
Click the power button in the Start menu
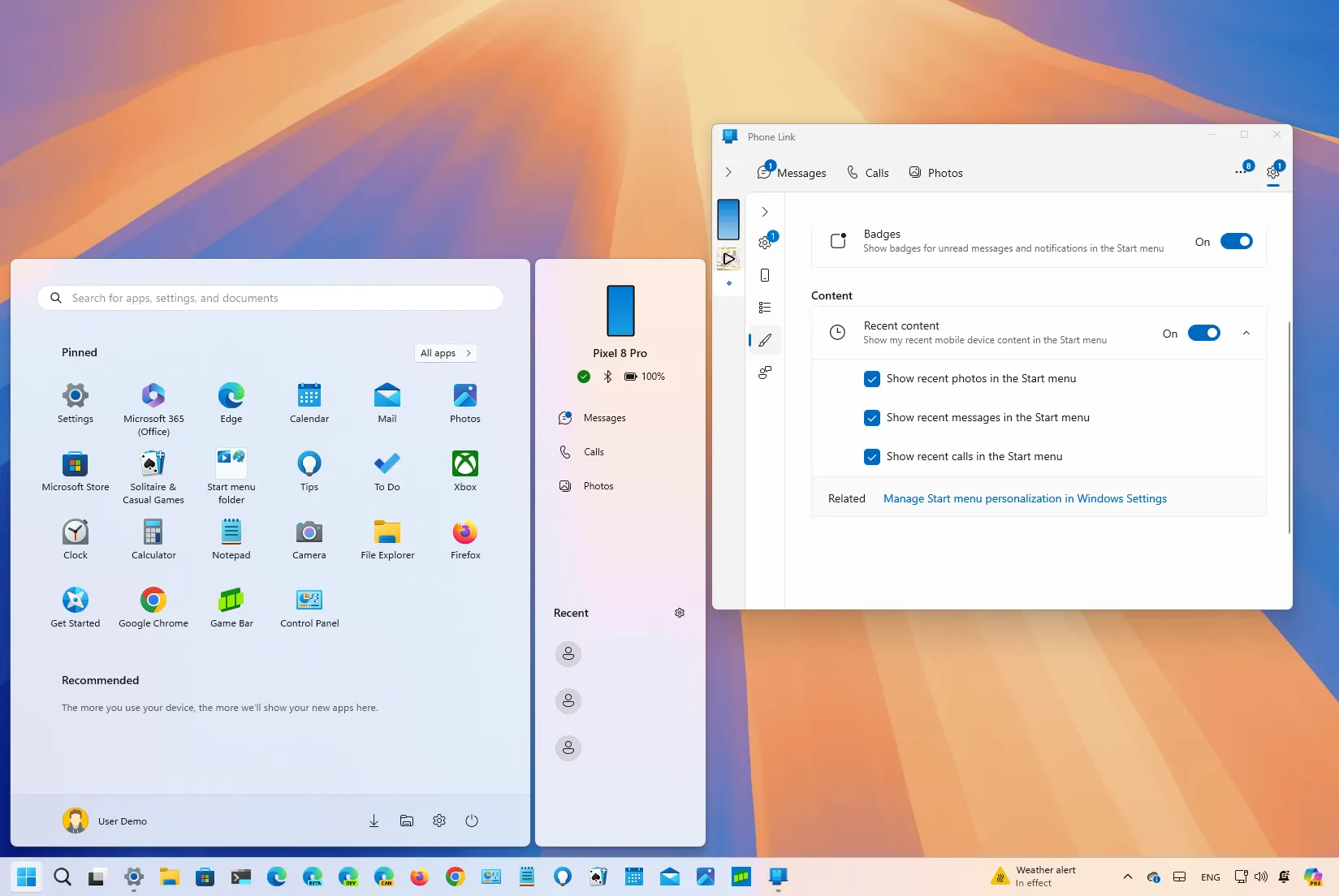[472, 821]
